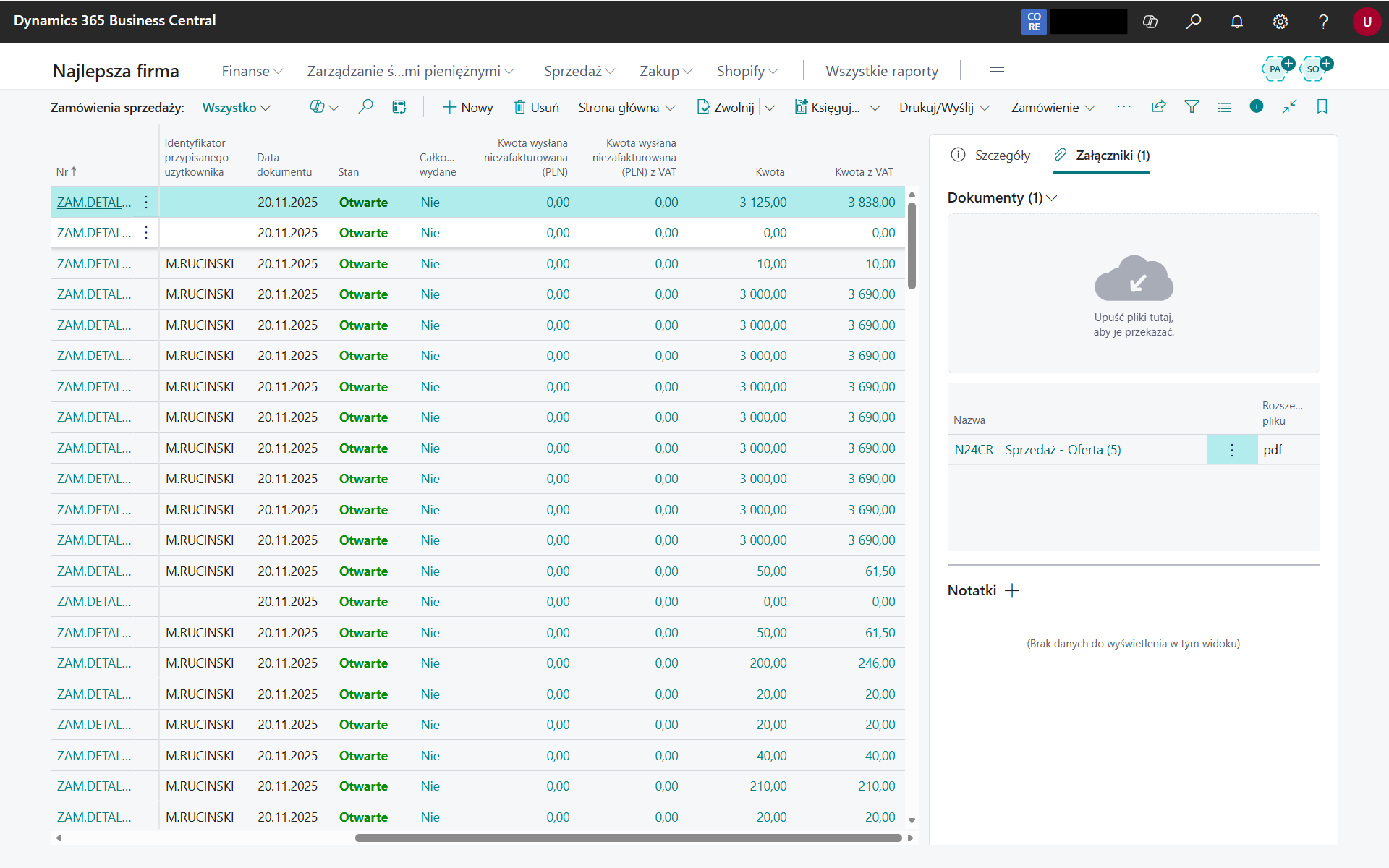Click the attachment row three-dot menu
The image size is (1389, 868).
click(1232, 450)
